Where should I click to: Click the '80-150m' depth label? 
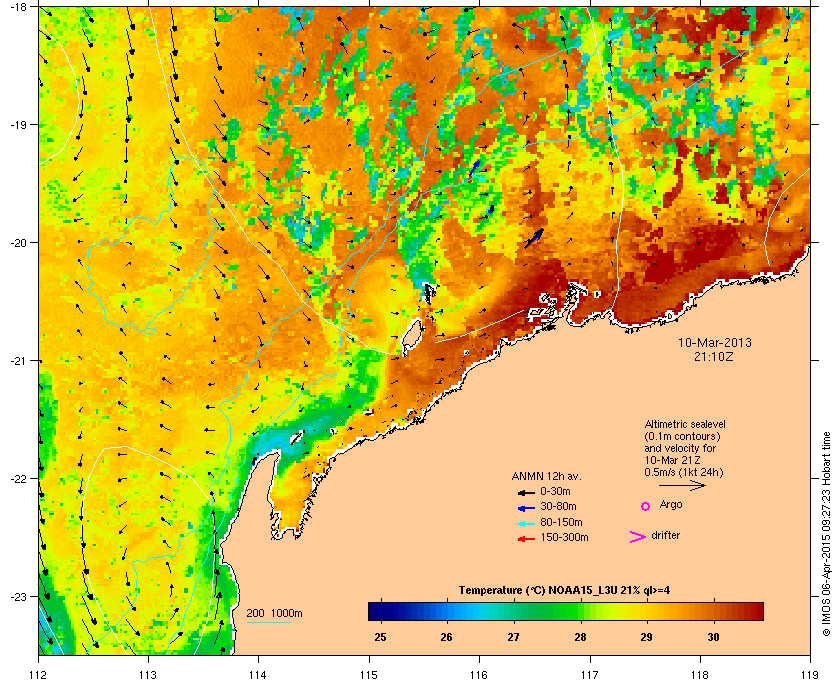pyautogui.click(x=561, y=522)
